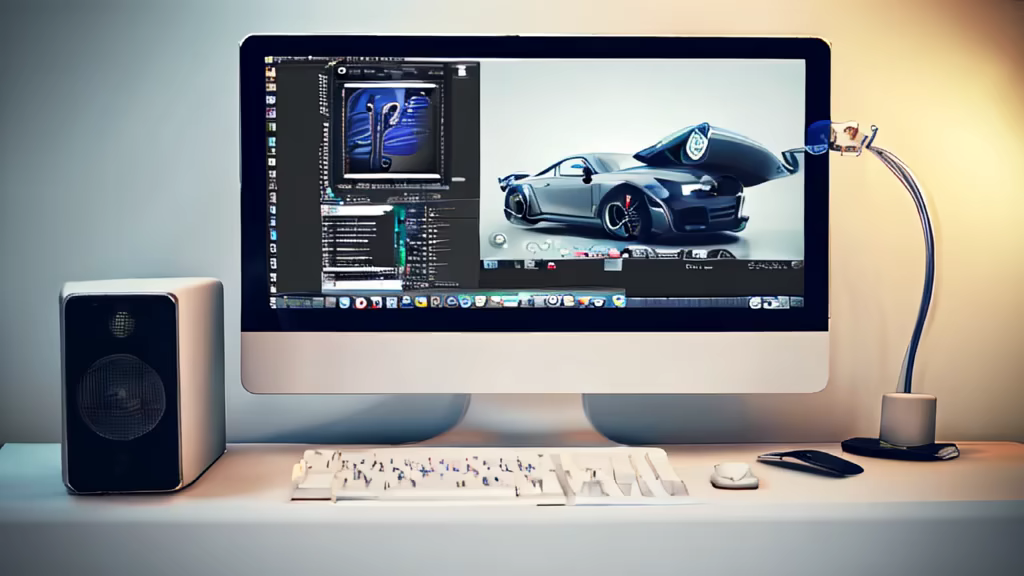Click the round dial icon below the car's rear
This screenshot has height=576, width=1024.
499,240
